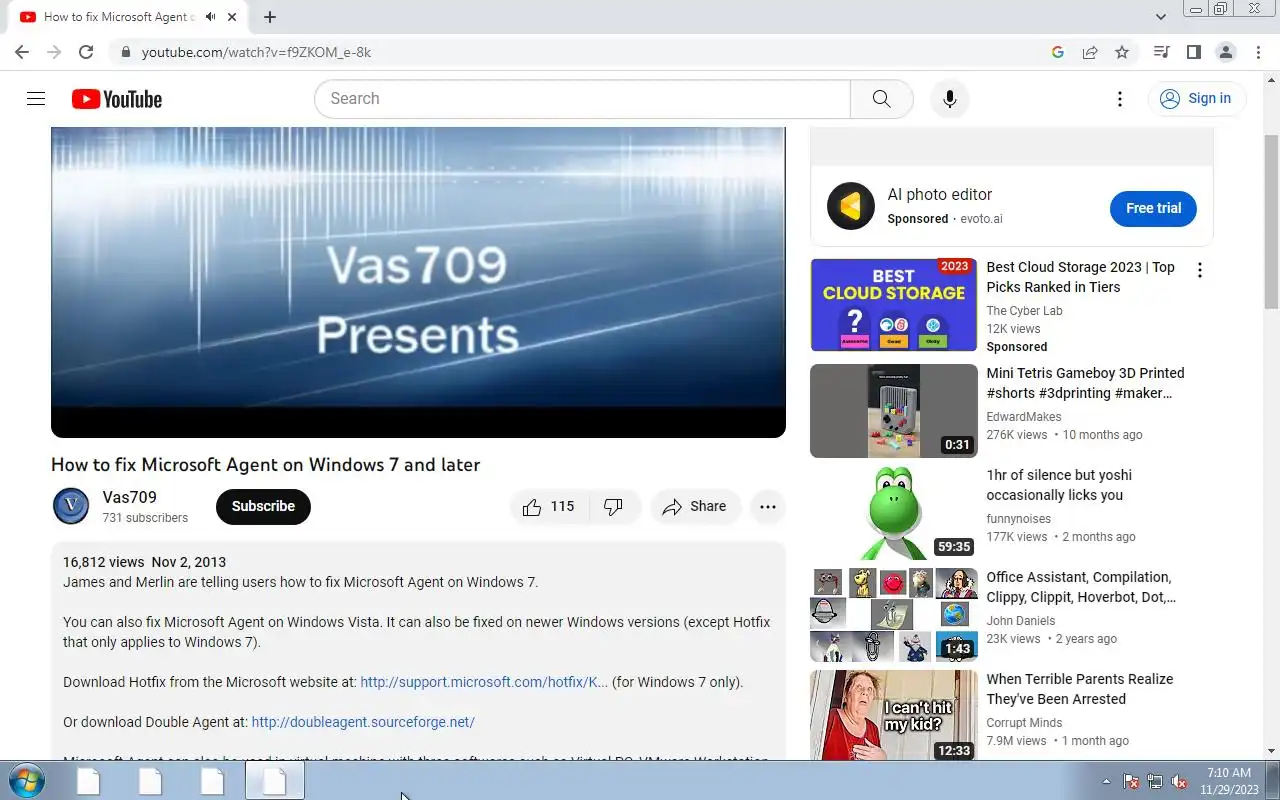The image size is (1280, 800).
Task: Start voice search with the microphone
Action: click(949, 98)
